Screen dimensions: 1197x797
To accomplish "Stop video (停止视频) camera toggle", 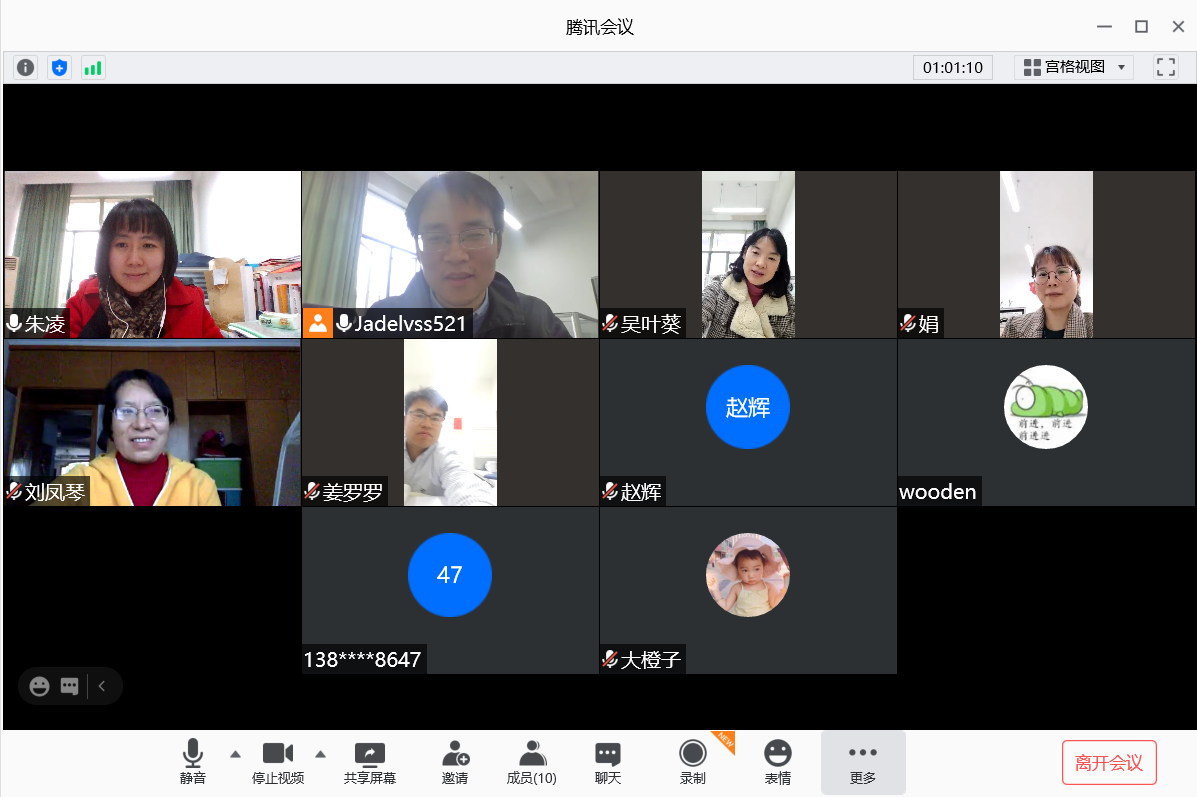I will 277,762.
